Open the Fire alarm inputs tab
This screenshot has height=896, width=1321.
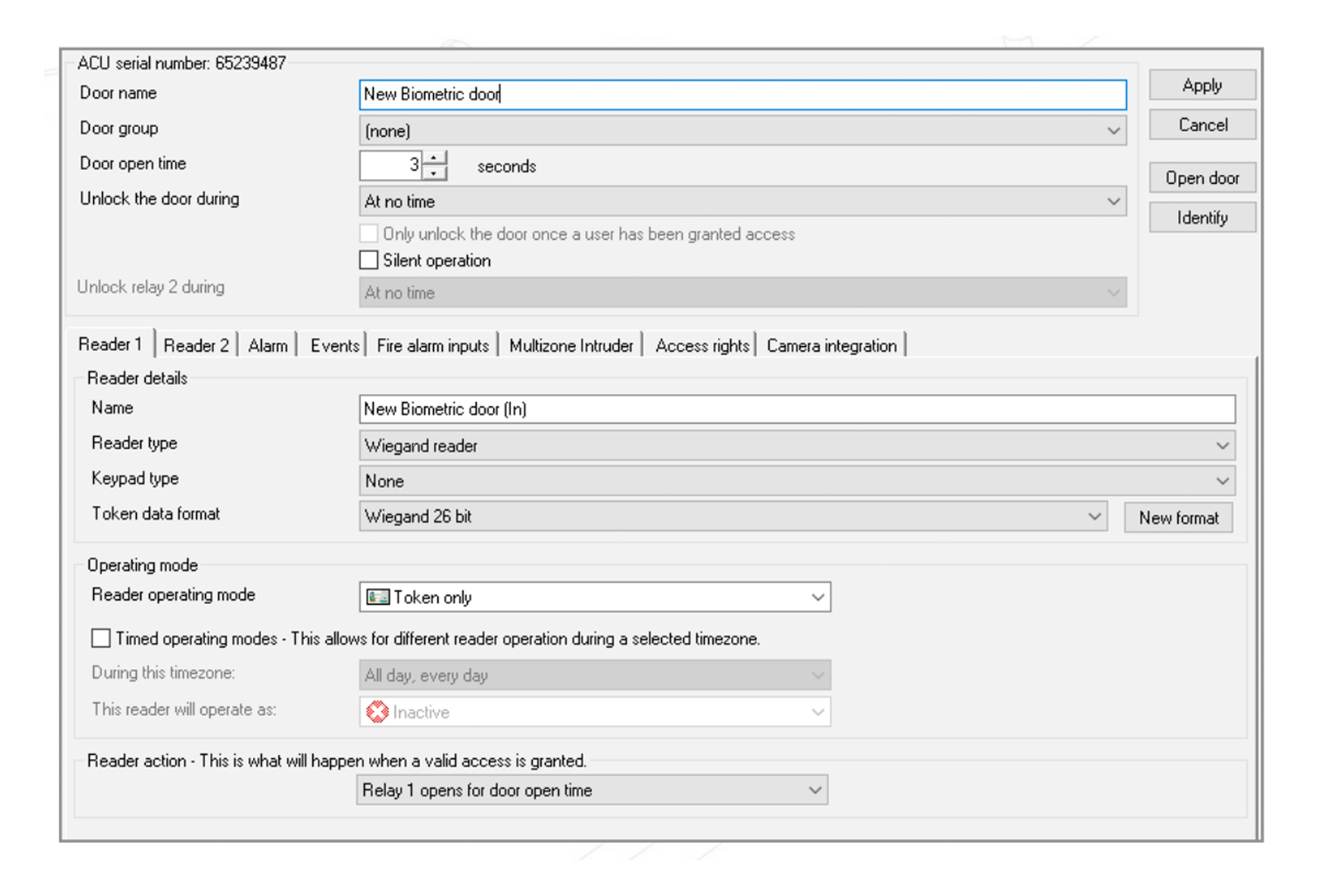[432, 345]
